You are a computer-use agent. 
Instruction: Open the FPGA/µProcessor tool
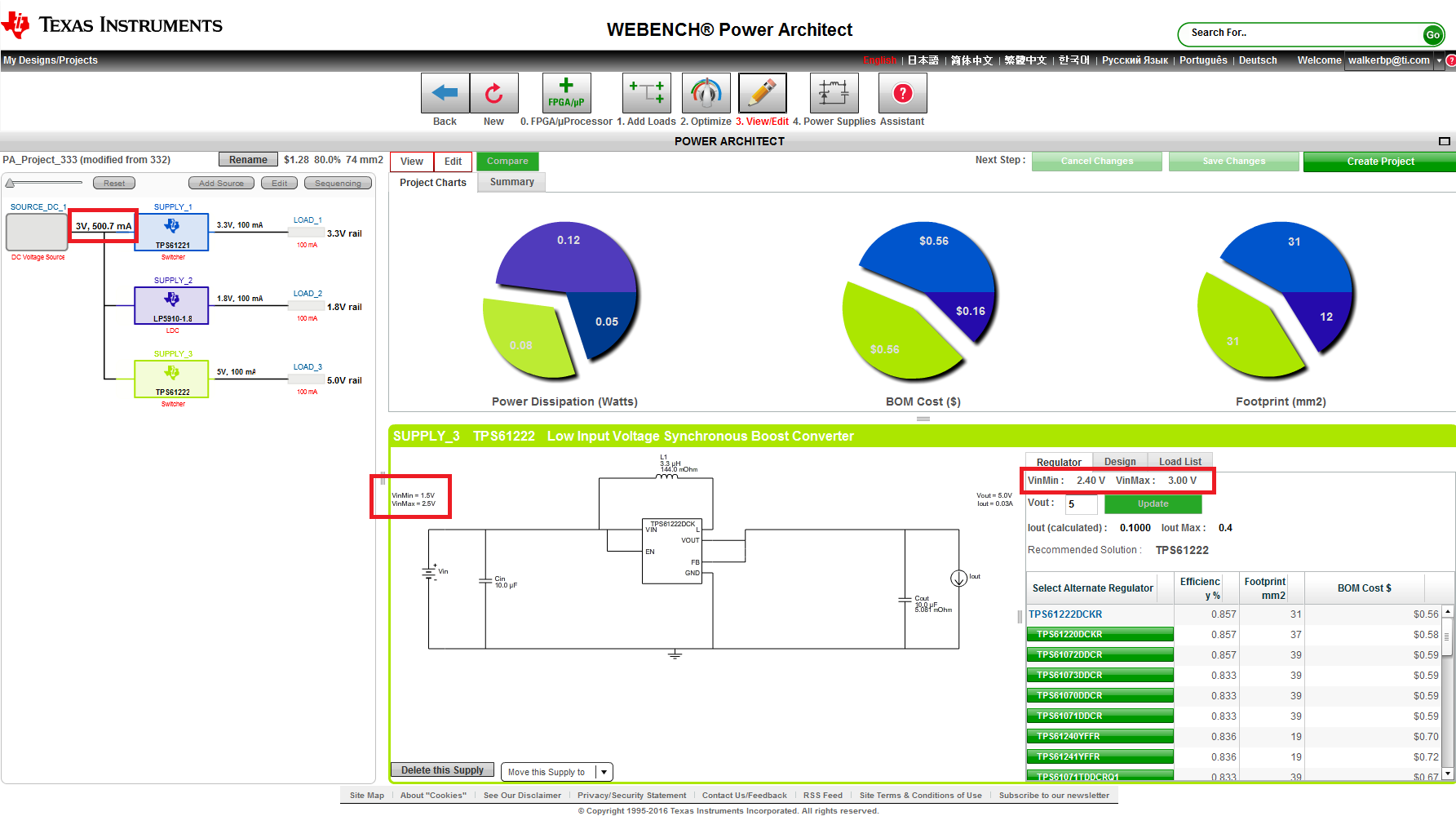click(x=566, y=92)
